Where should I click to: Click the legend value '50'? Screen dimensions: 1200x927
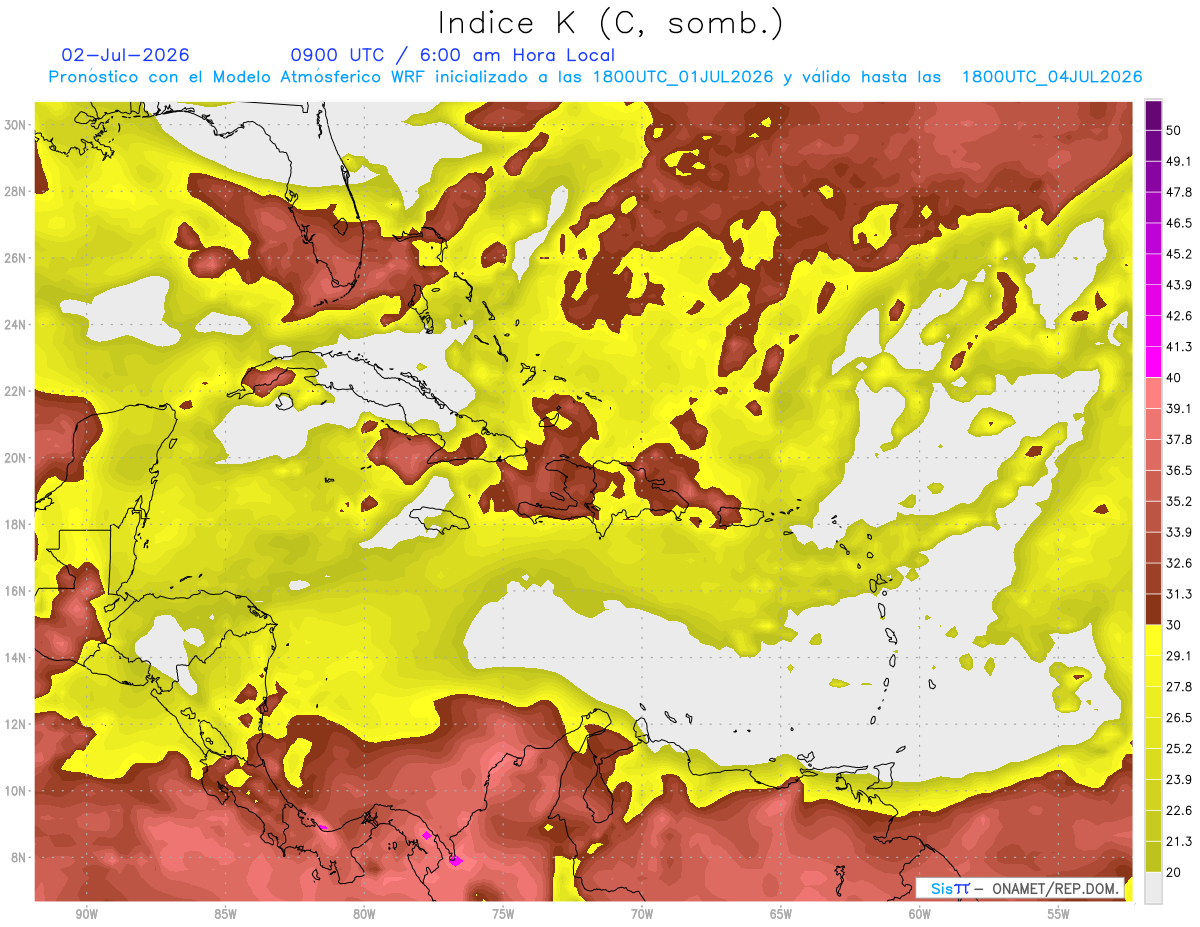tap(1174, 132)
